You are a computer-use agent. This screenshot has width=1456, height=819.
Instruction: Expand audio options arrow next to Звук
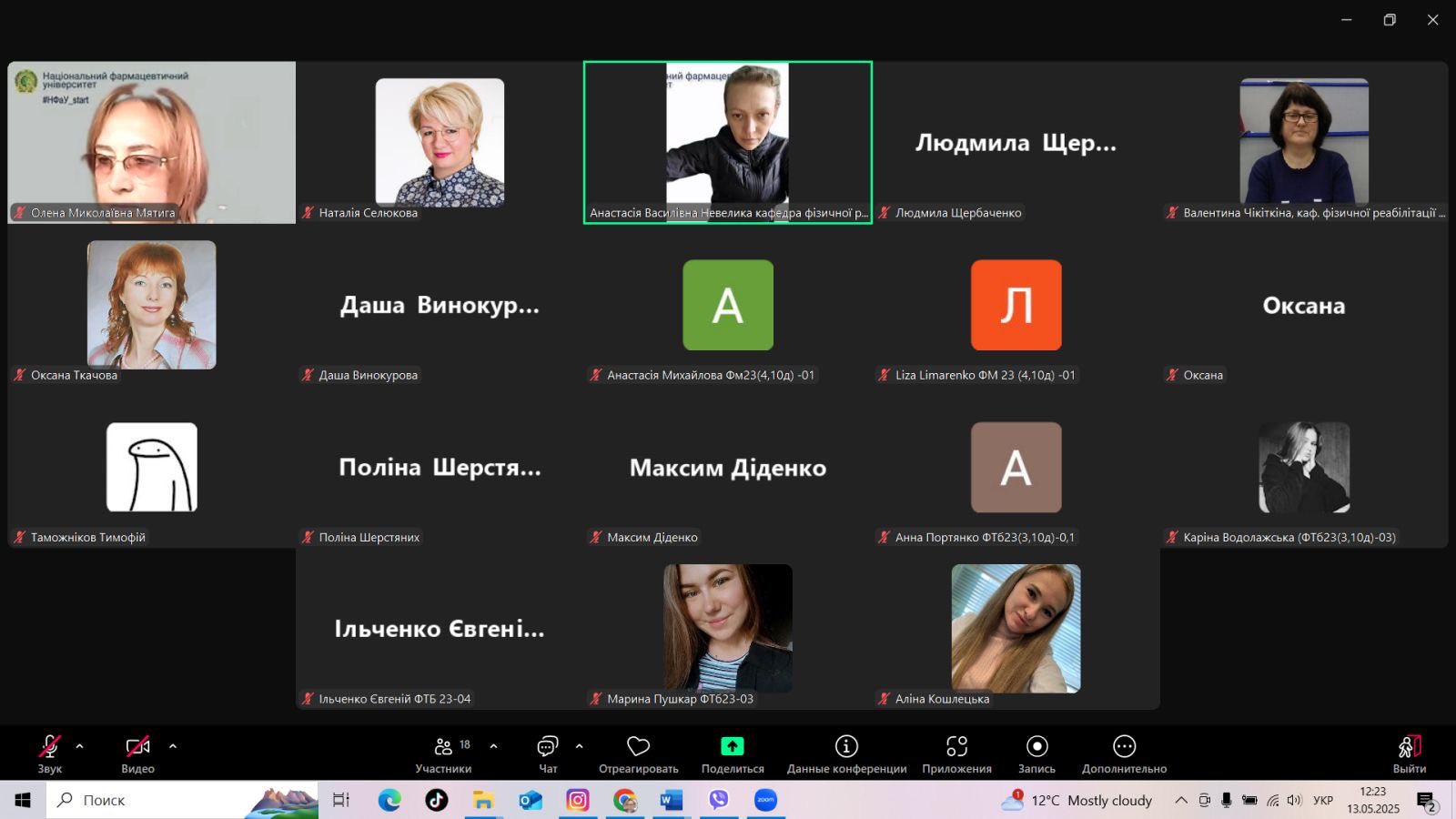pyautogui.click(x=79, y=746)
